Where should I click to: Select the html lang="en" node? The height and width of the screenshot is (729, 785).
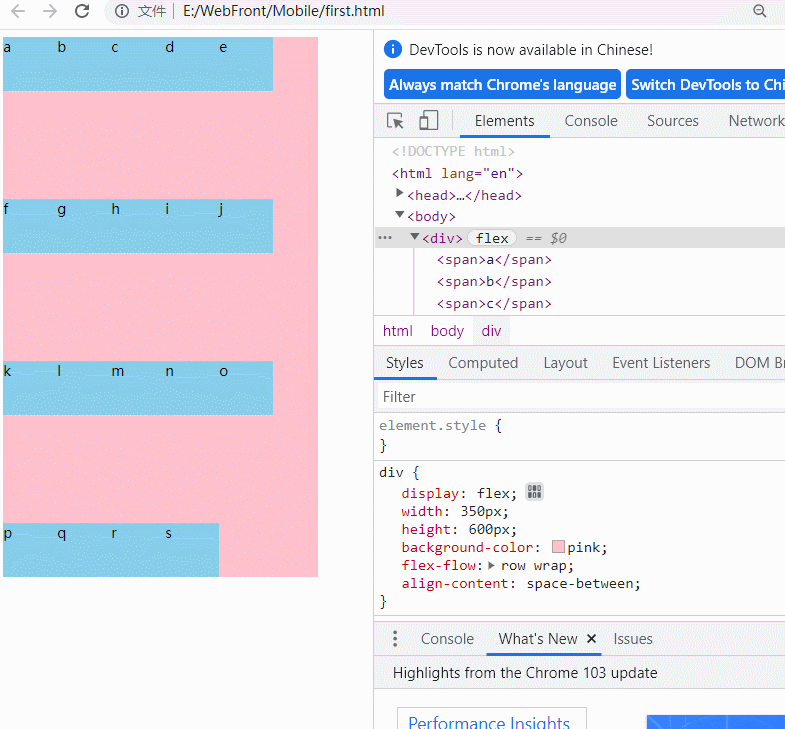coord(457,173)
